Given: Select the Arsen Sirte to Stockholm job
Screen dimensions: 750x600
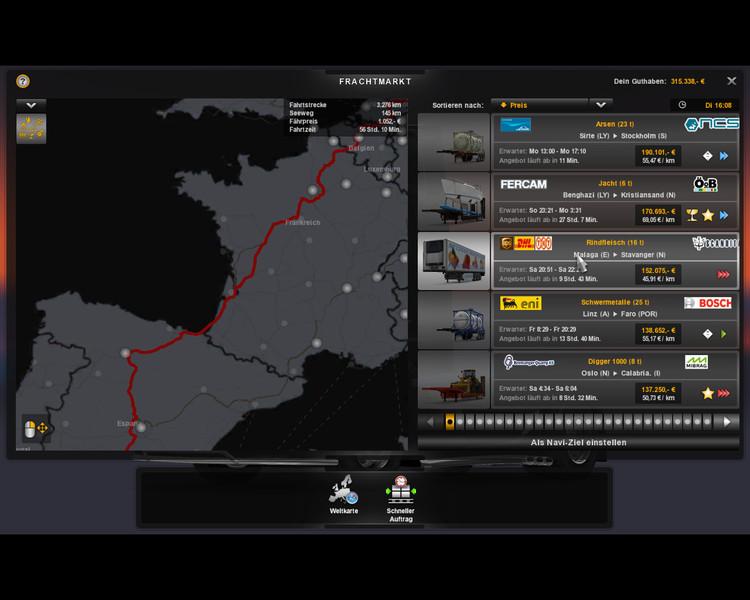Looking at the screenshot, I should tap(614, 142).
